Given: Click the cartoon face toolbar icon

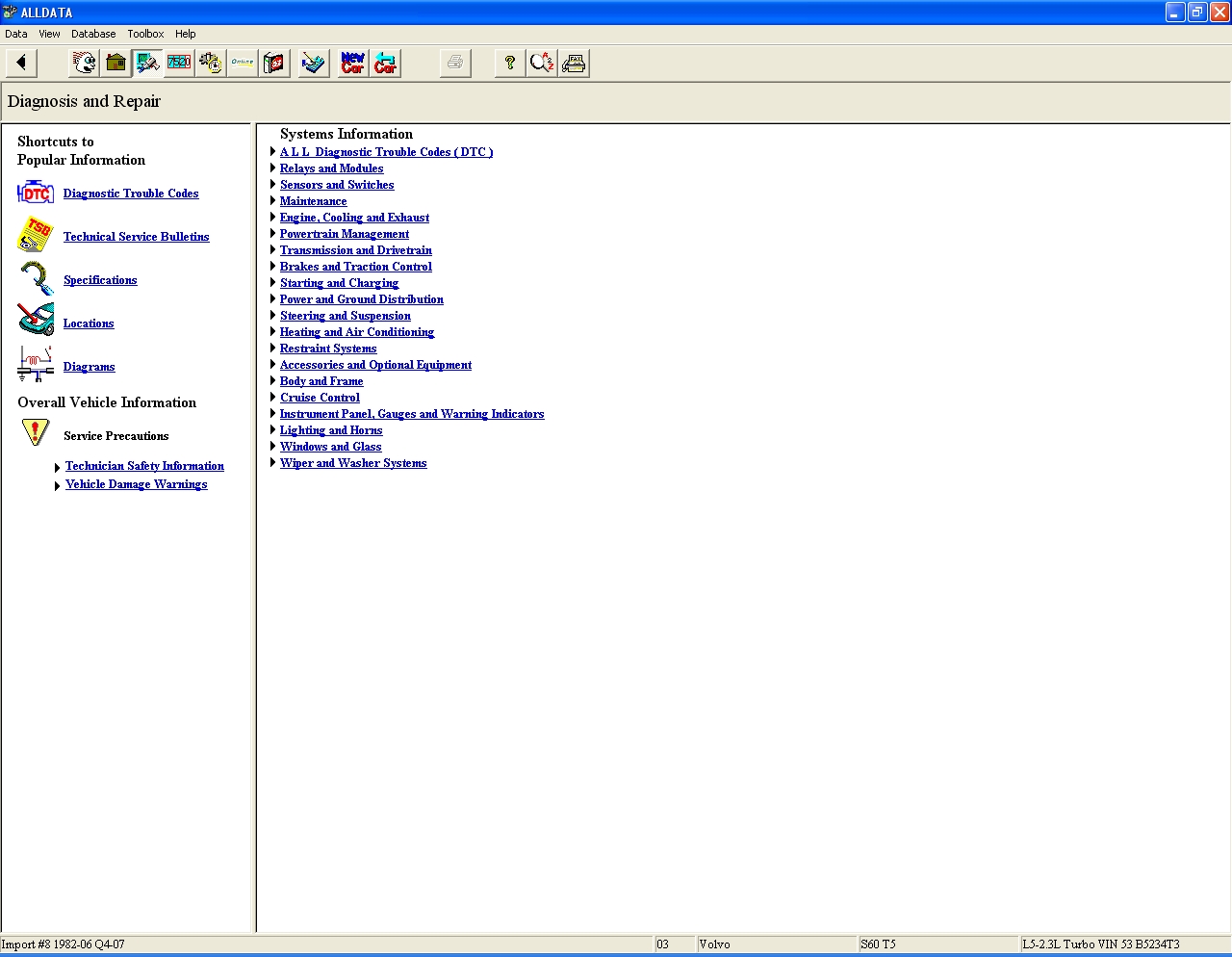Looking at the screenshot, I should (85, 64).
